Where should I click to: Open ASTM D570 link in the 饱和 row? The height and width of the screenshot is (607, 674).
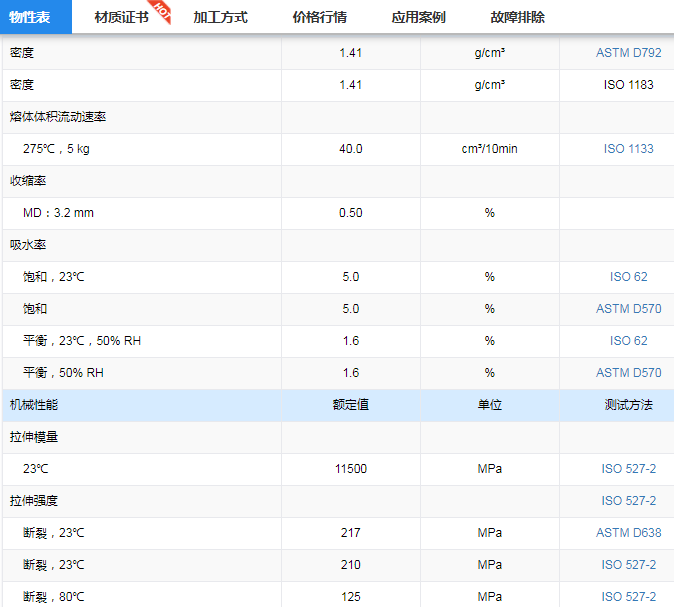(628, 309)
